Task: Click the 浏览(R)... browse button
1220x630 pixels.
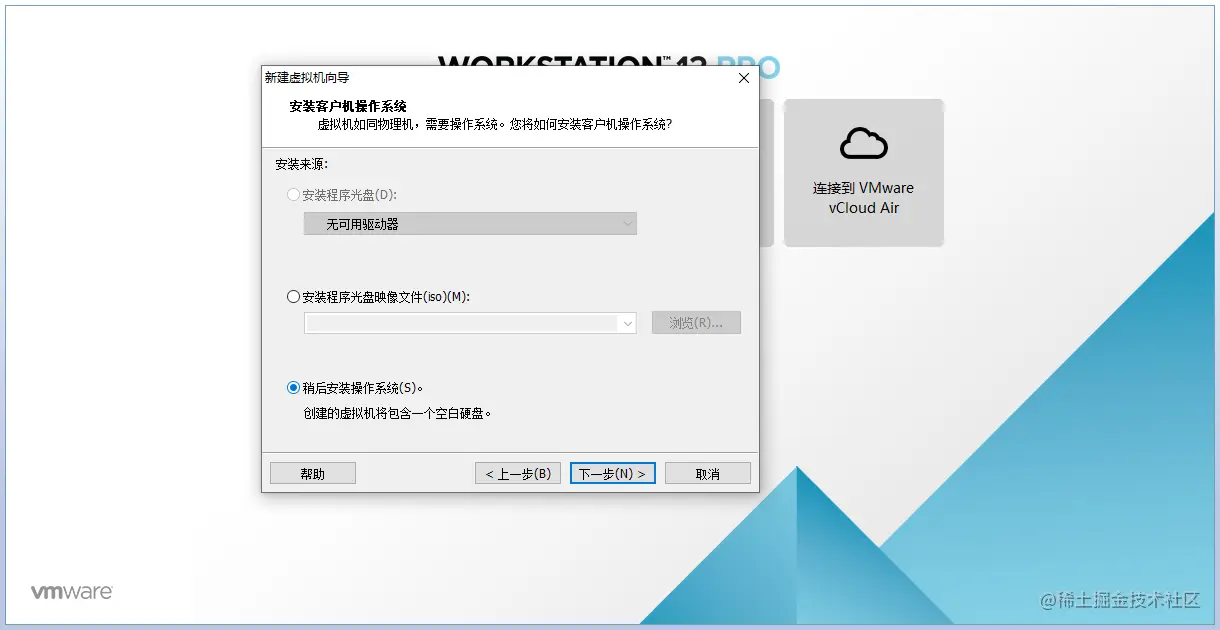Action: [x=696, y=323]
